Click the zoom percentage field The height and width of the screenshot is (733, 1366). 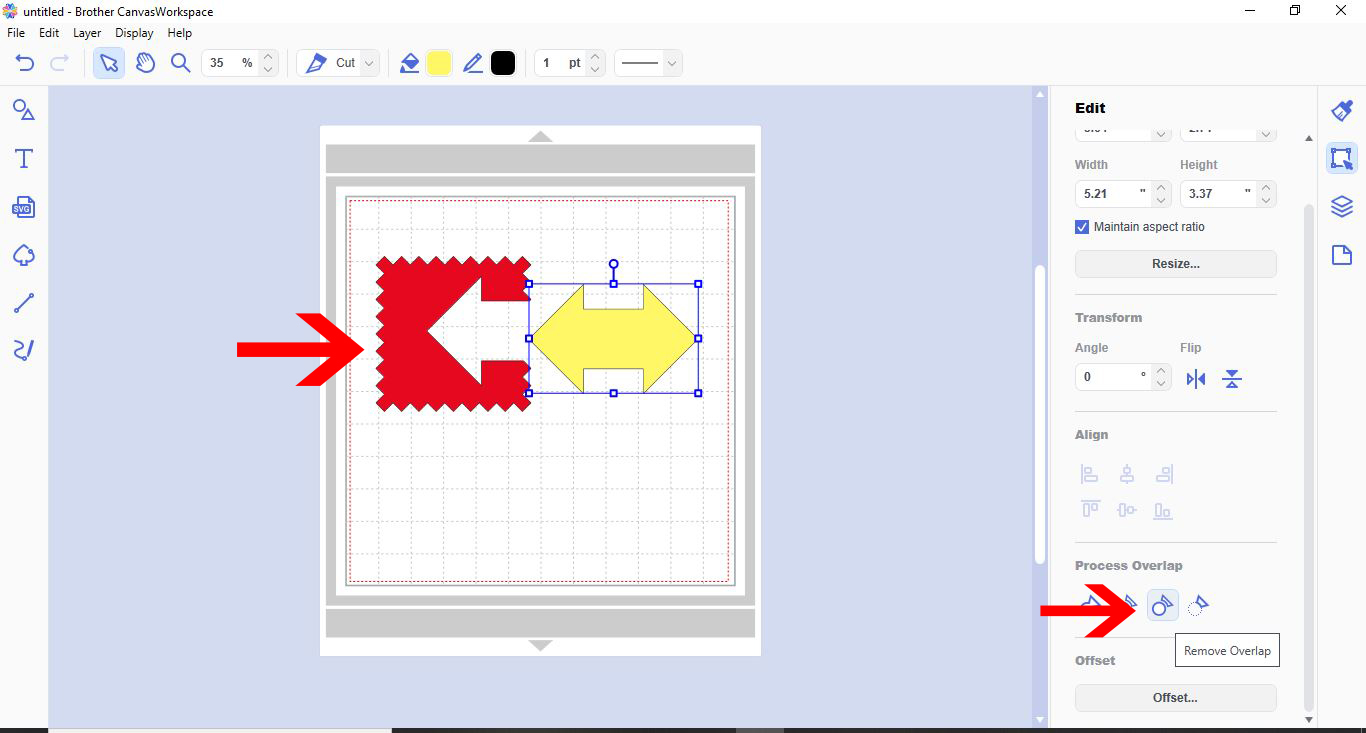coord(230,63)
